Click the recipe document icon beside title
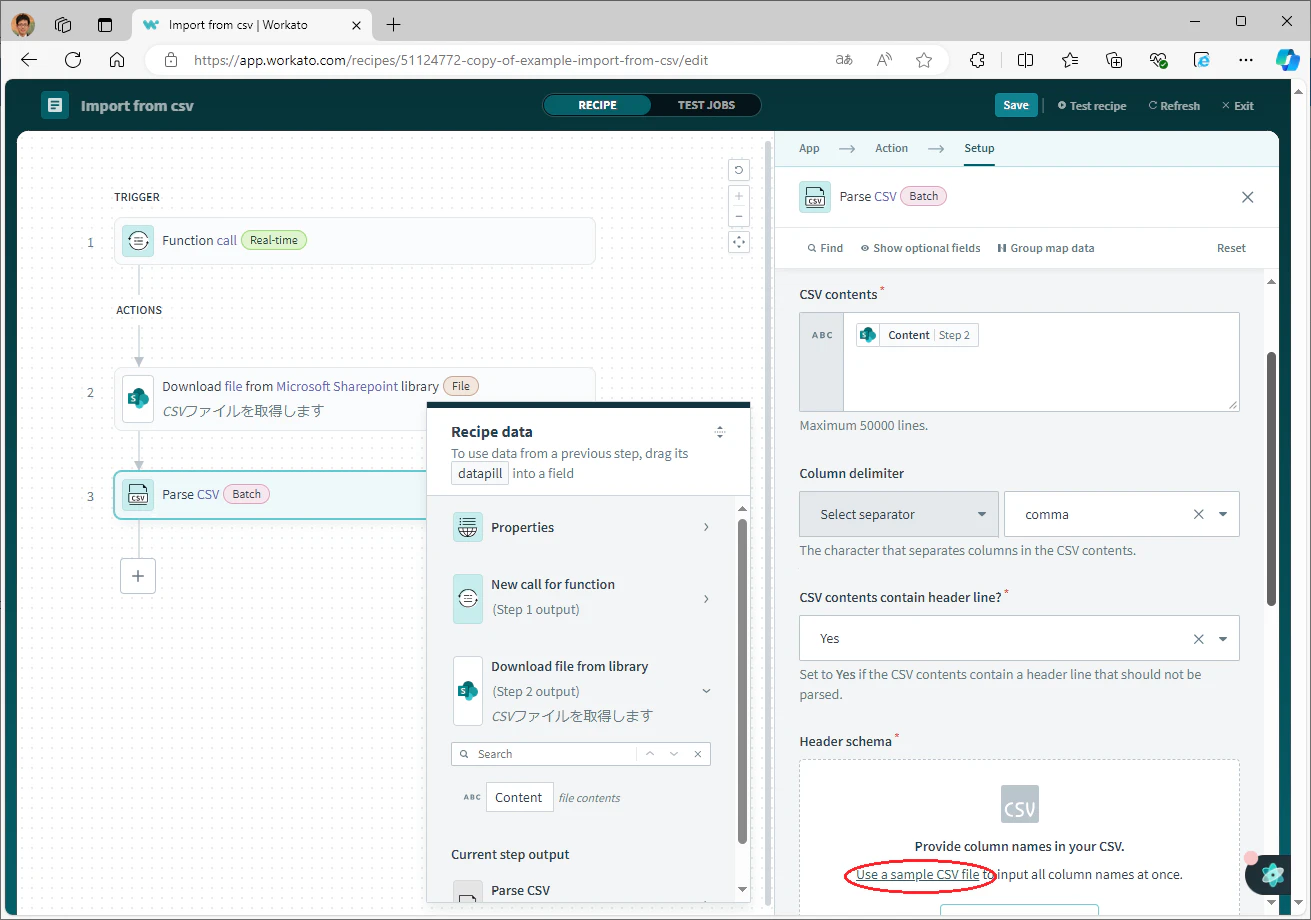Image resolution: width=1311 pixels, height=920 pixels. click(55, 105)
